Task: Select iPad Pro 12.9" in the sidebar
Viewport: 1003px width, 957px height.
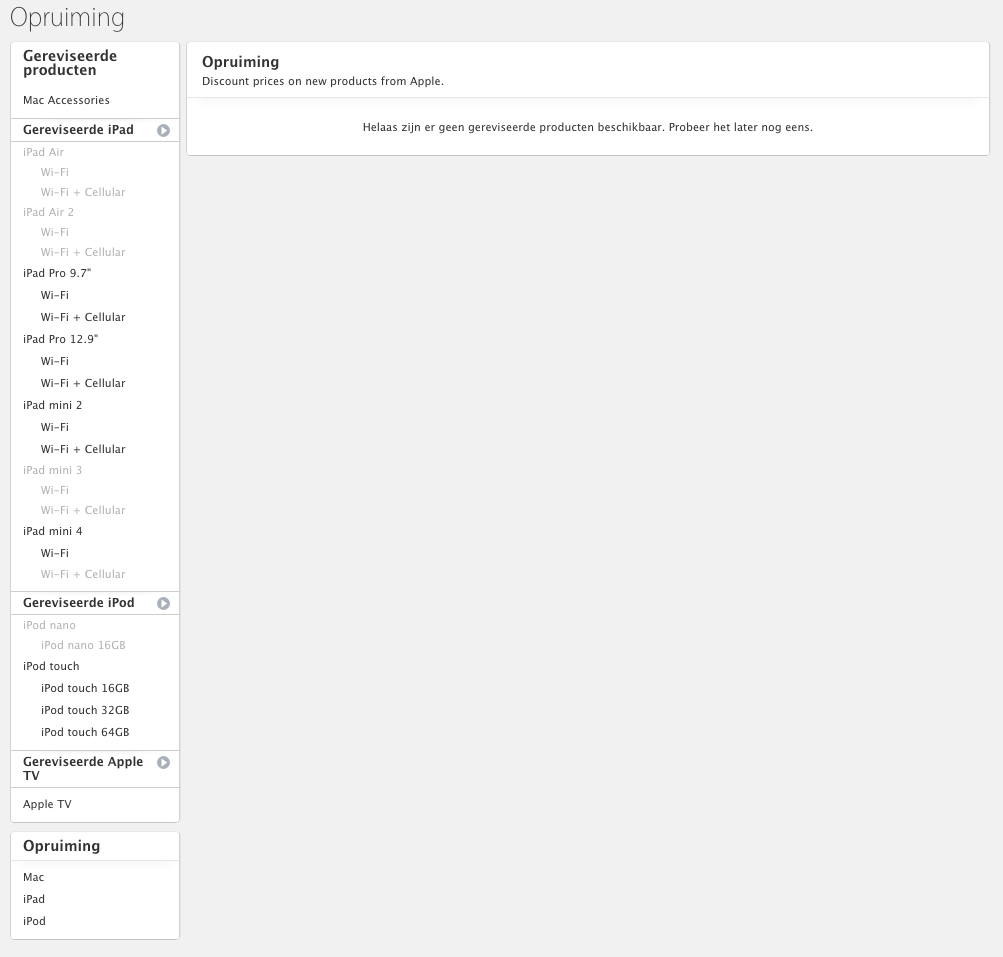Action: 61,339
